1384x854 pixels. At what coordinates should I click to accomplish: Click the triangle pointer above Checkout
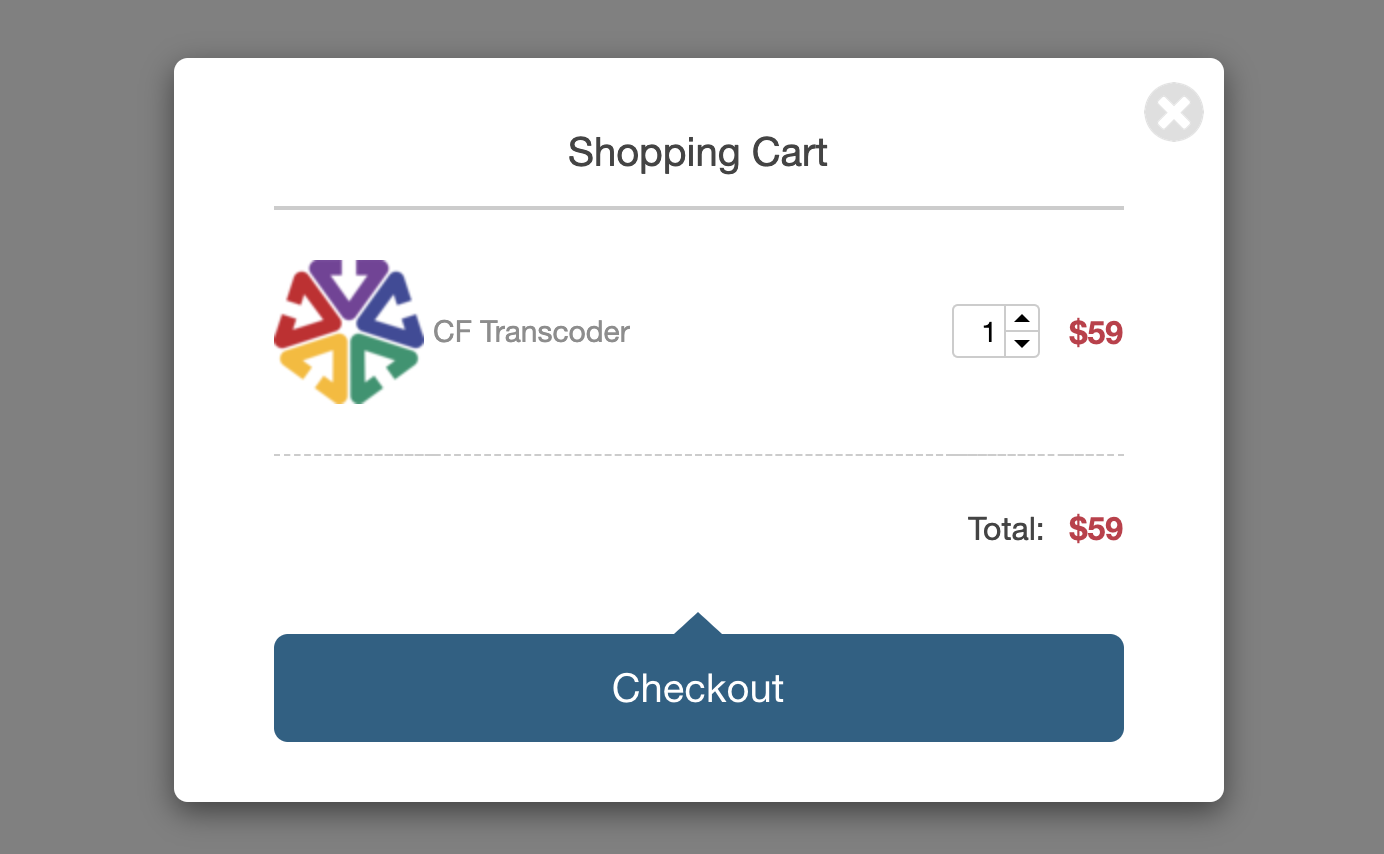click(x=698, y=625)
